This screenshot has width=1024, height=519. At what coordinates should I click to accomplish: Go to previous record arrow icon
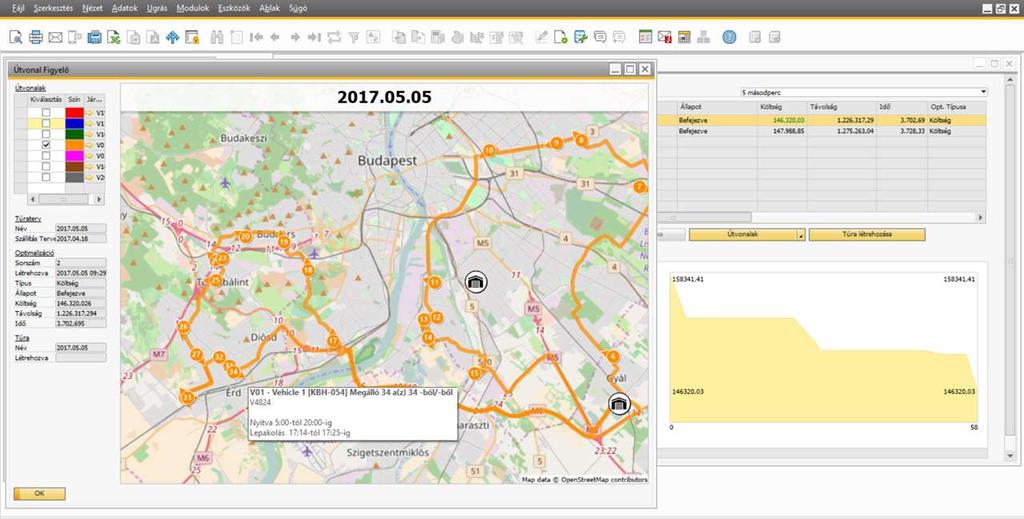[x=275, y=37]
